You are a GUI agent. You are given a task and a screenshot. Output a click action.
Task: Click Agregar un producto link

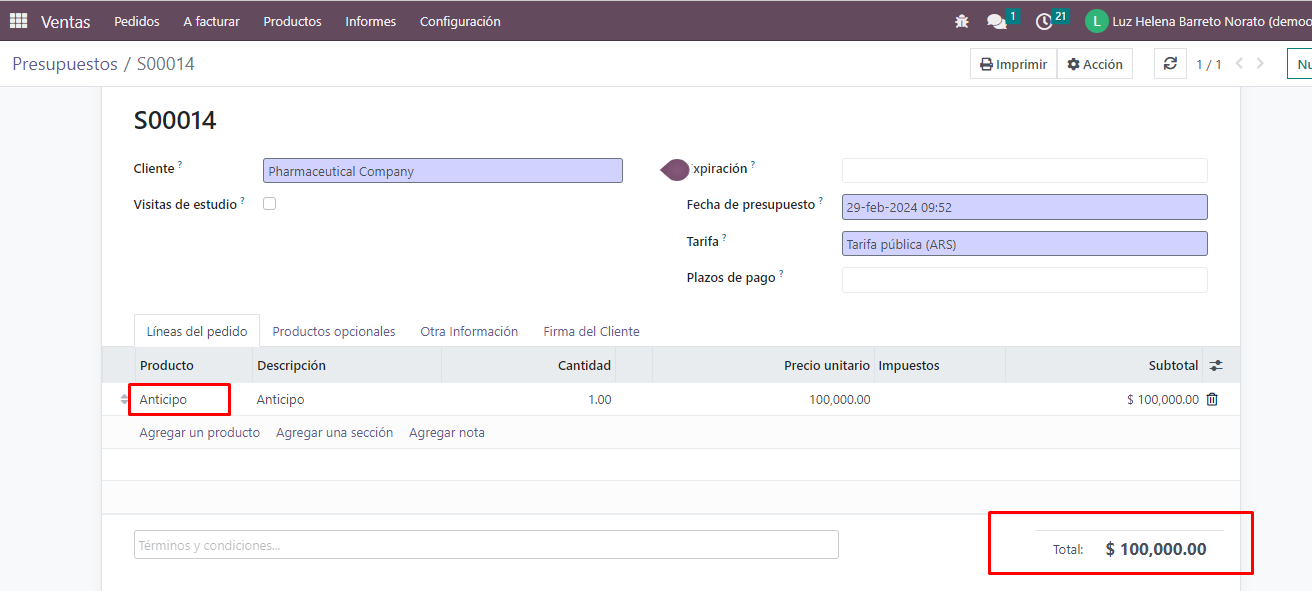(x=199, y=433)
